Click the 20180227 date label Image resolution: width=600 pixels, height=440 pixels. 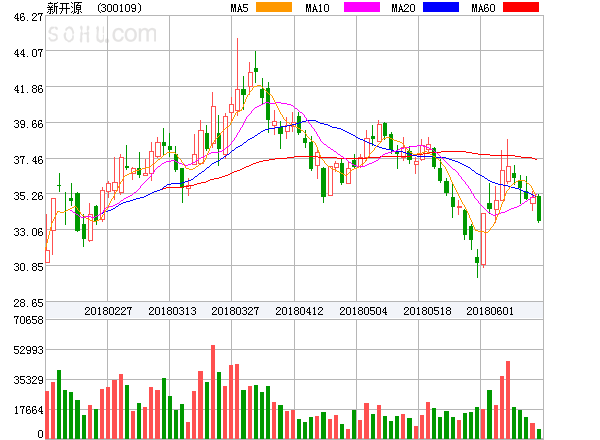(108, 311)
